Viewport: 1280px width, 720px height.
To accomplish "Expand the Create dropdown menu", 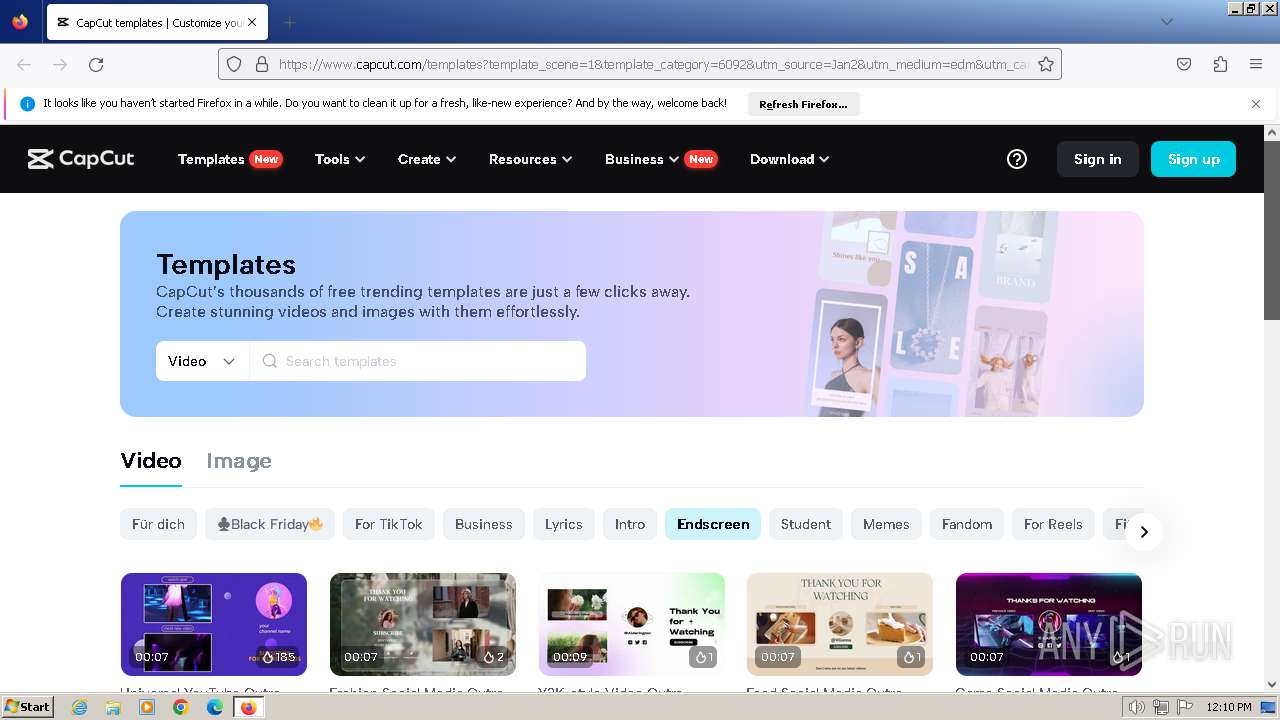I will pos(427,159).
